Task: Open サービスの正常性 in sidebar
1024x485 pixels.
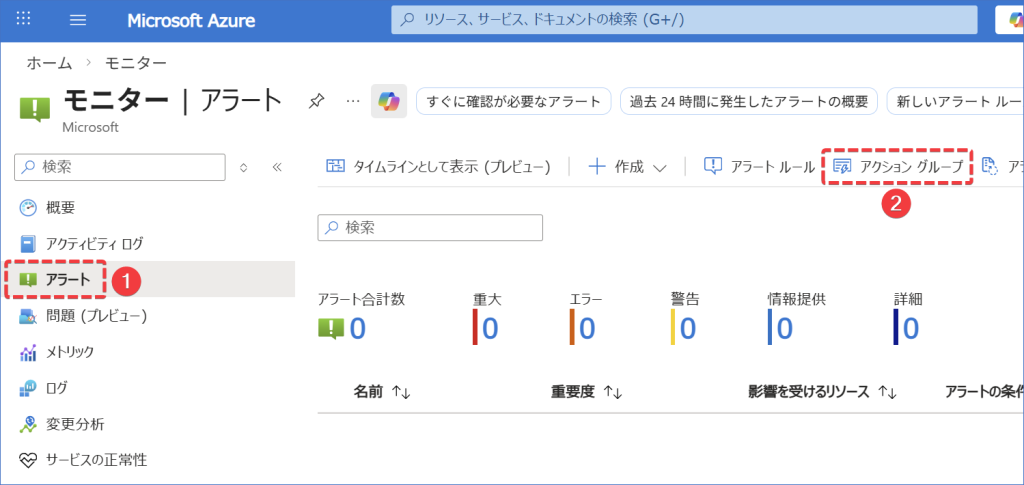Action: (96, 460)
